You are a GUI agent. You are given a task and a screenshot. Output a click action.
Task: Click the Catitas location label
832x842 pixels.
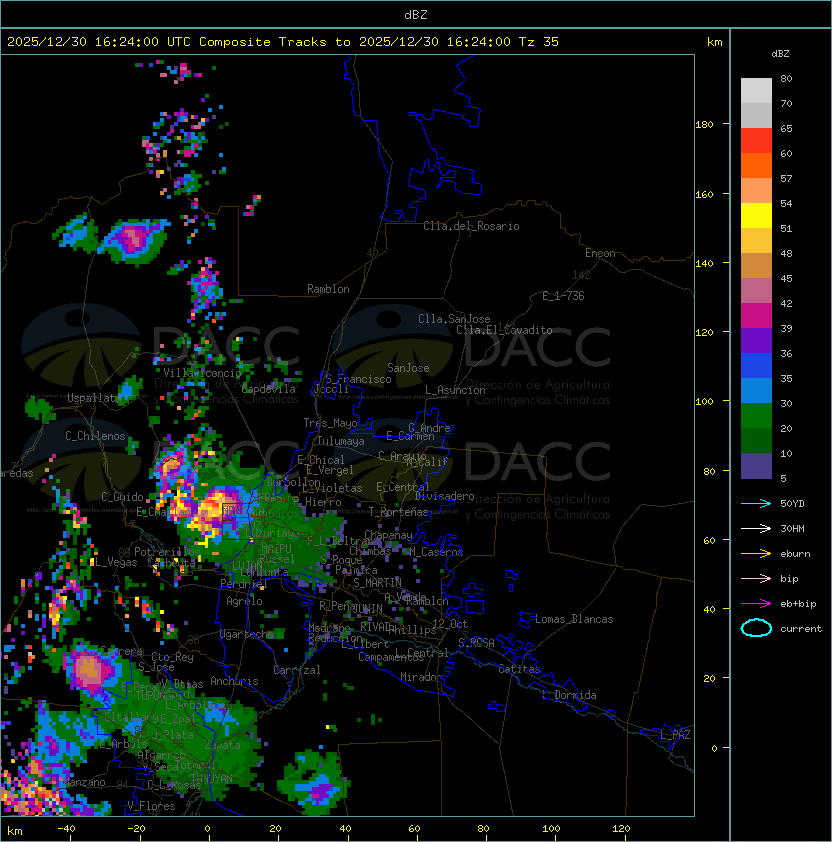(x=519, y=669)
